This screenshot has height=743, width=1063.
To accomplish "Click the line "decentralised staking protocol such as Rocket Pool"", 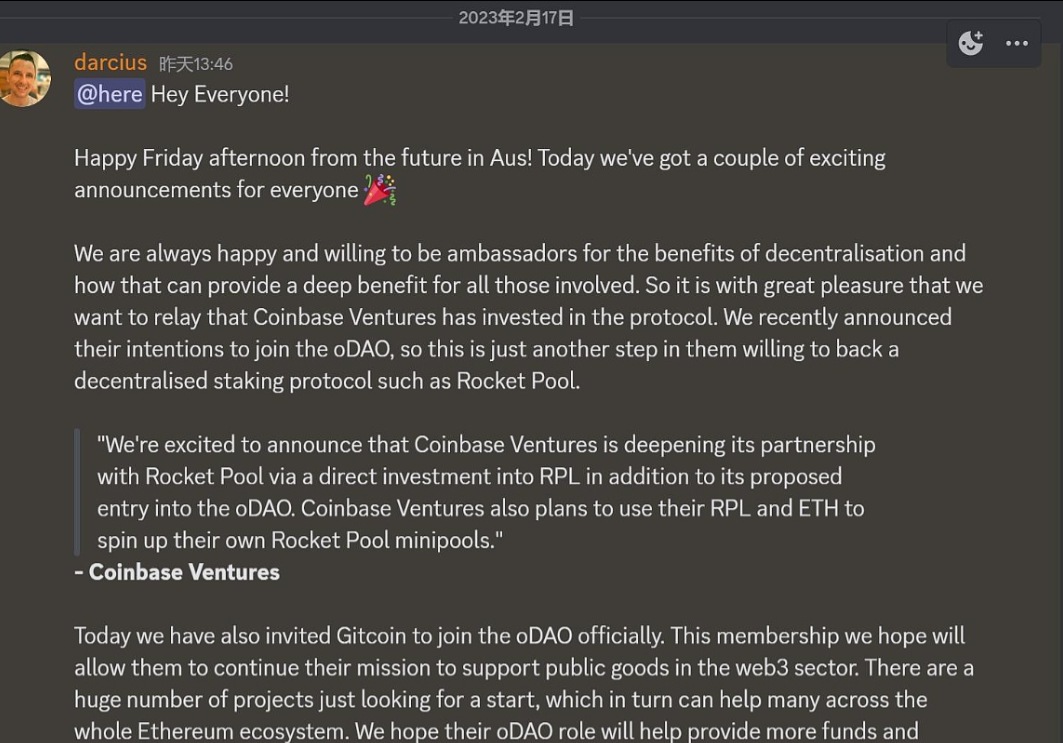I will click(327, 381).
